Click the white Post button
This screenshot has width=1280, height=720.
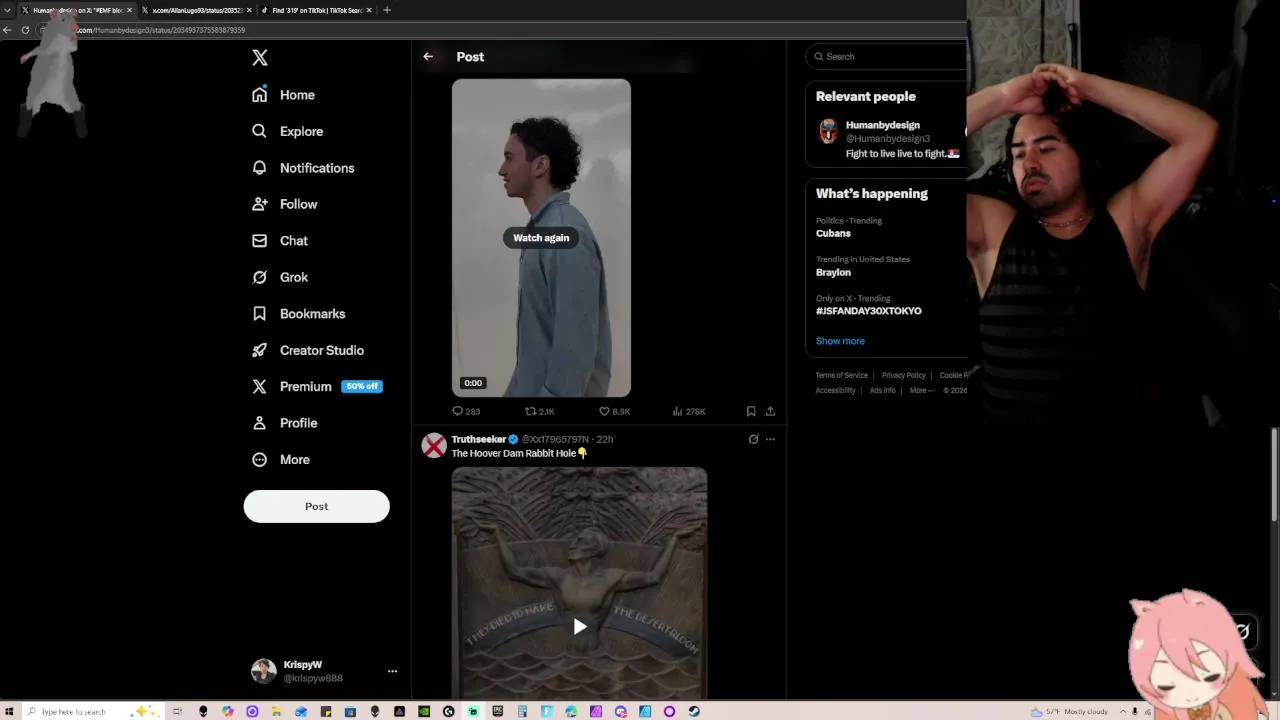(x=316, y=506)
